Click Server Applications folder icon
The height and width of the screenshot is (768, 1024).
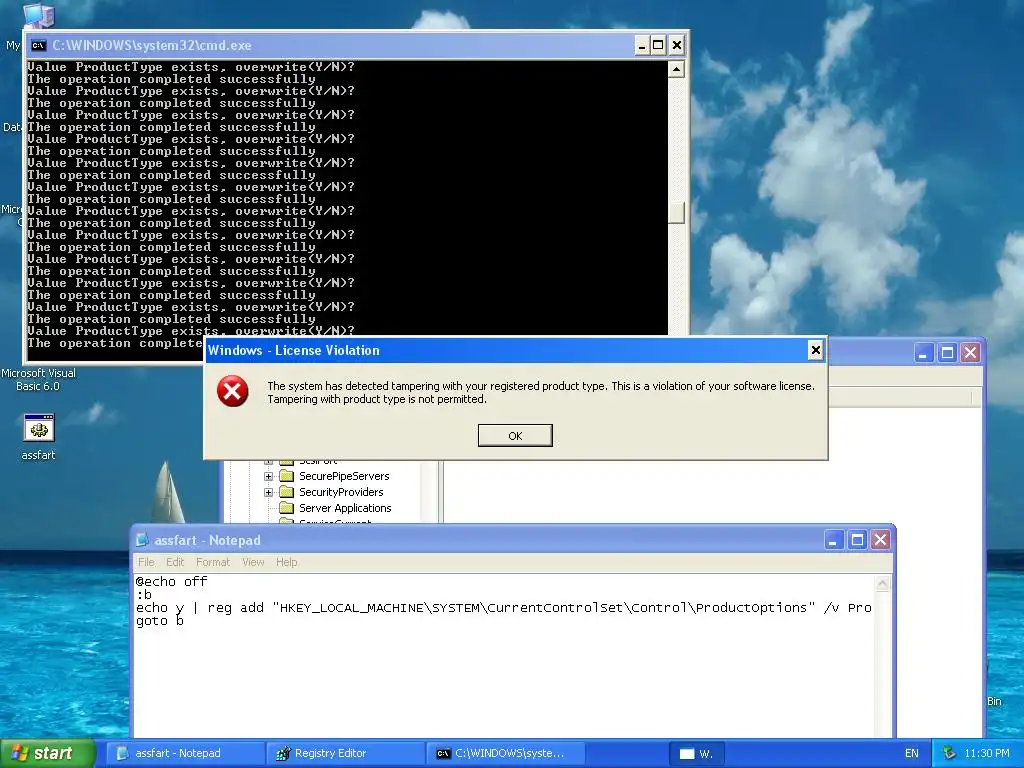click(287, 508)
